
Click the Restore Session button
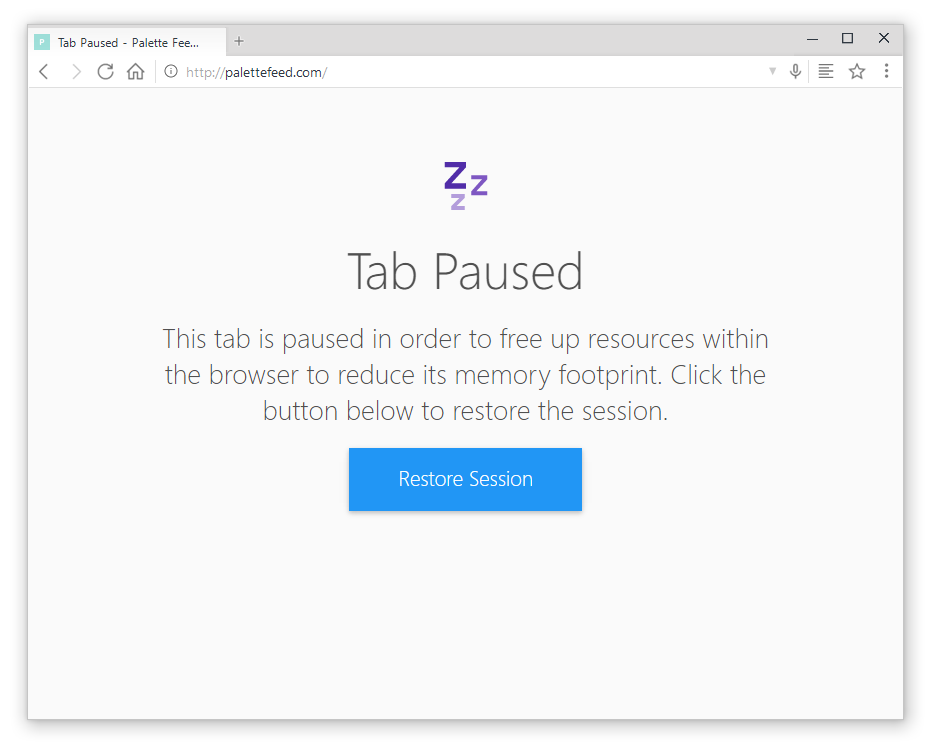coord(465,479)
